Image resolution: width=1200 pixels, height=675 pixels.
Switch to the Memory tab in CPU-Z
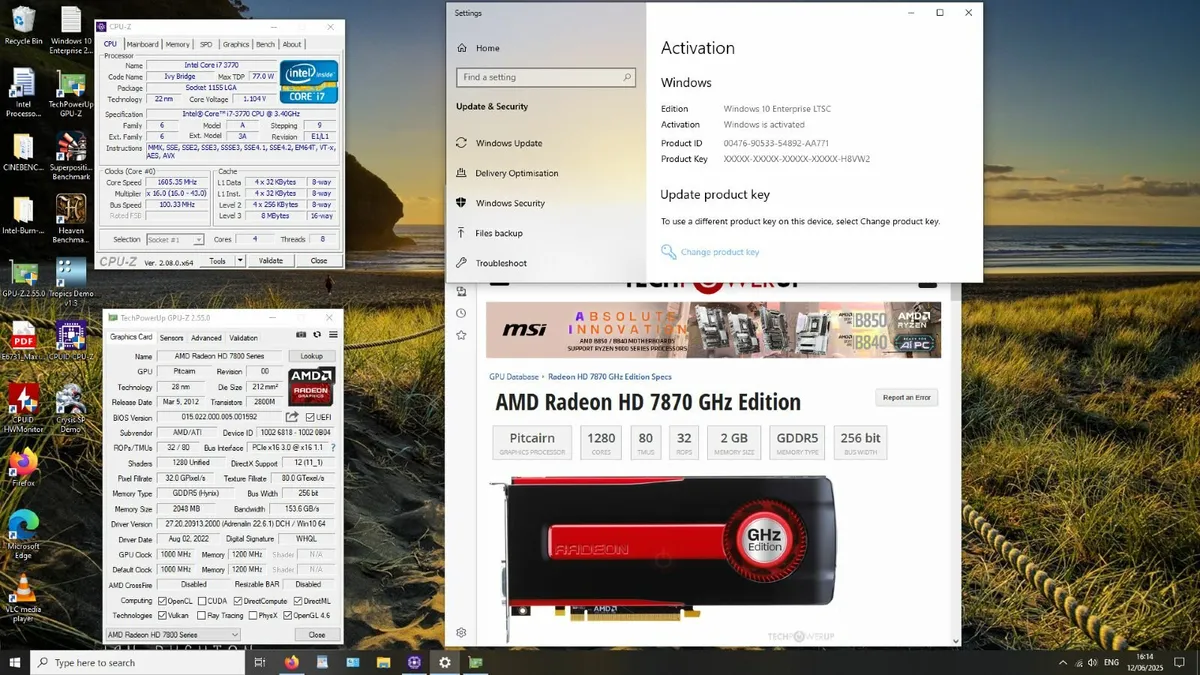tap(178, 44)
